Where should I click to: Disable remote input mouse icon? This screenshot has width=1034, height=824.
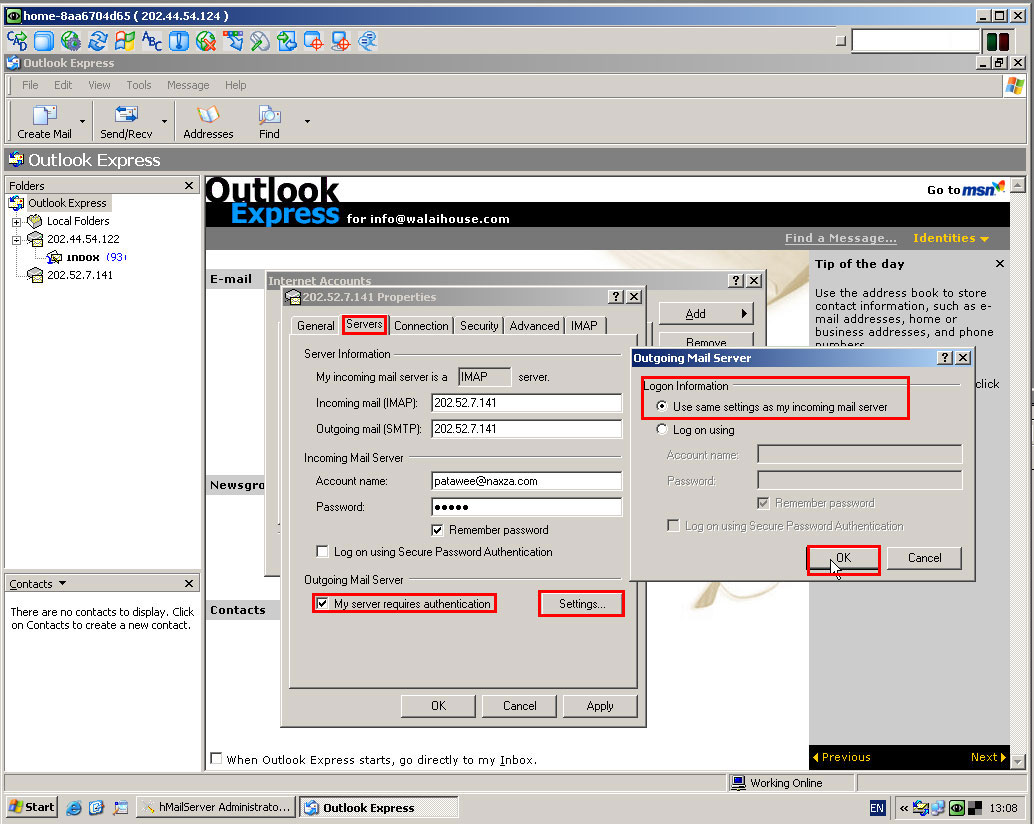[260, 41]
